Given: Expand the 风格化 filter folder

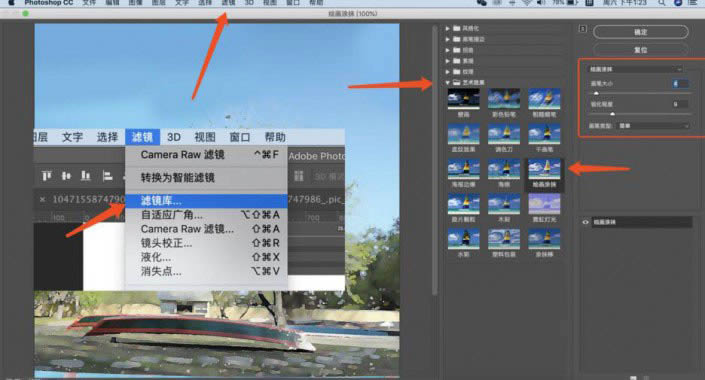Looking at the screenshot, I should click(x=448, y=28).
